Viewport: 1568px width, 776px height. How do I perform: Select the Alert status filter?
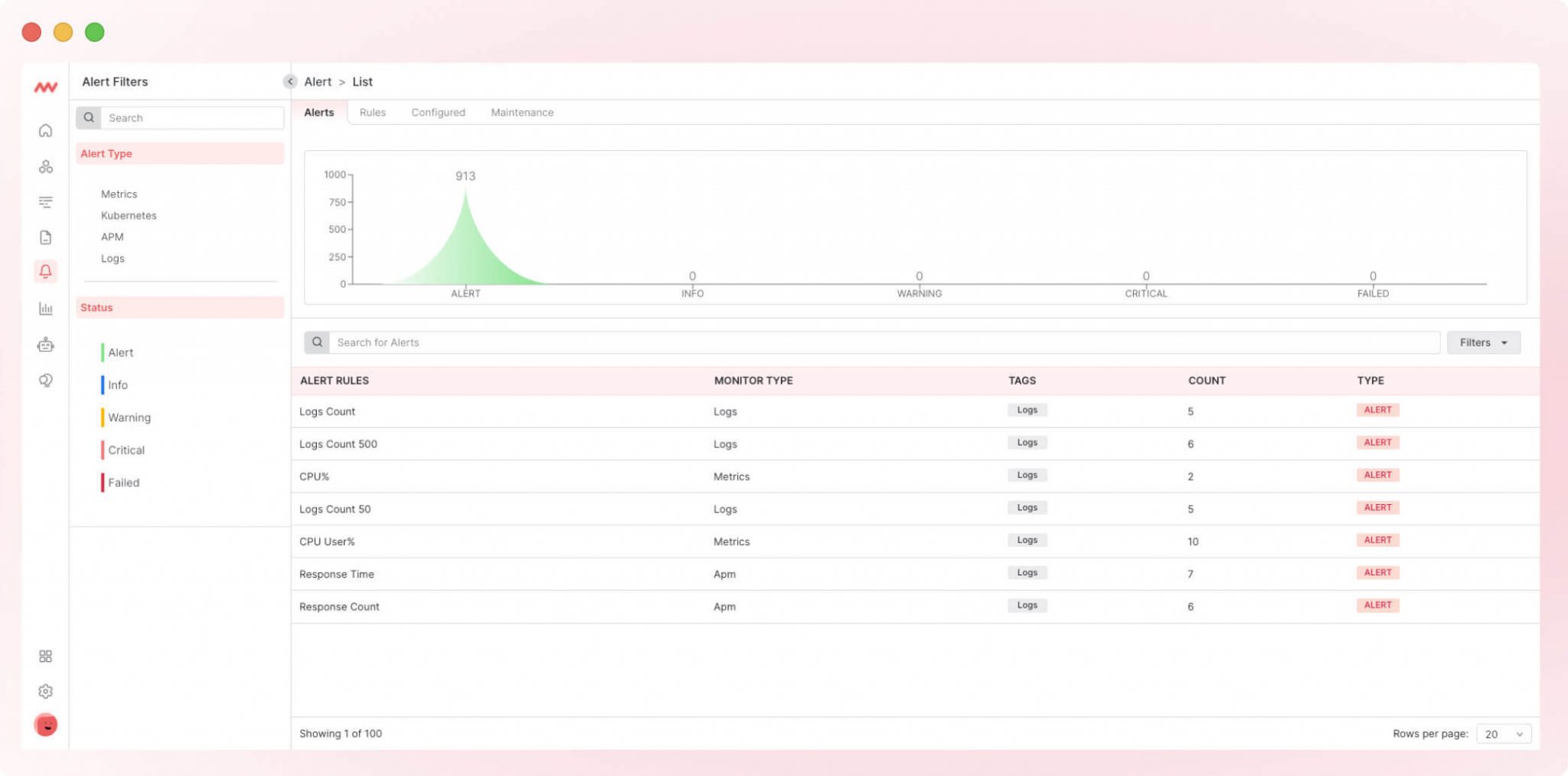(x=120, y=352)
